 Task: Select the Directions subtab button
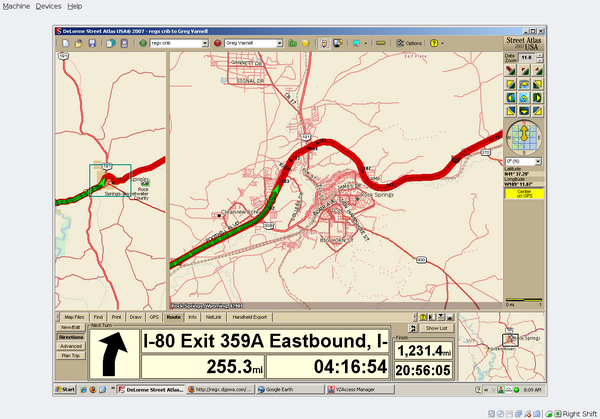coord(71,337)
